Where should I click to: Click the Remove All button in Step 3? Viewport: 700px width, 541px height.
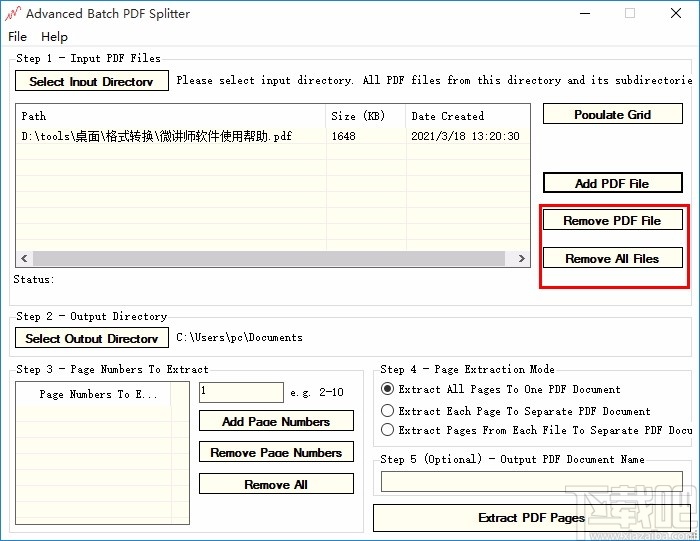coord(276,484)
